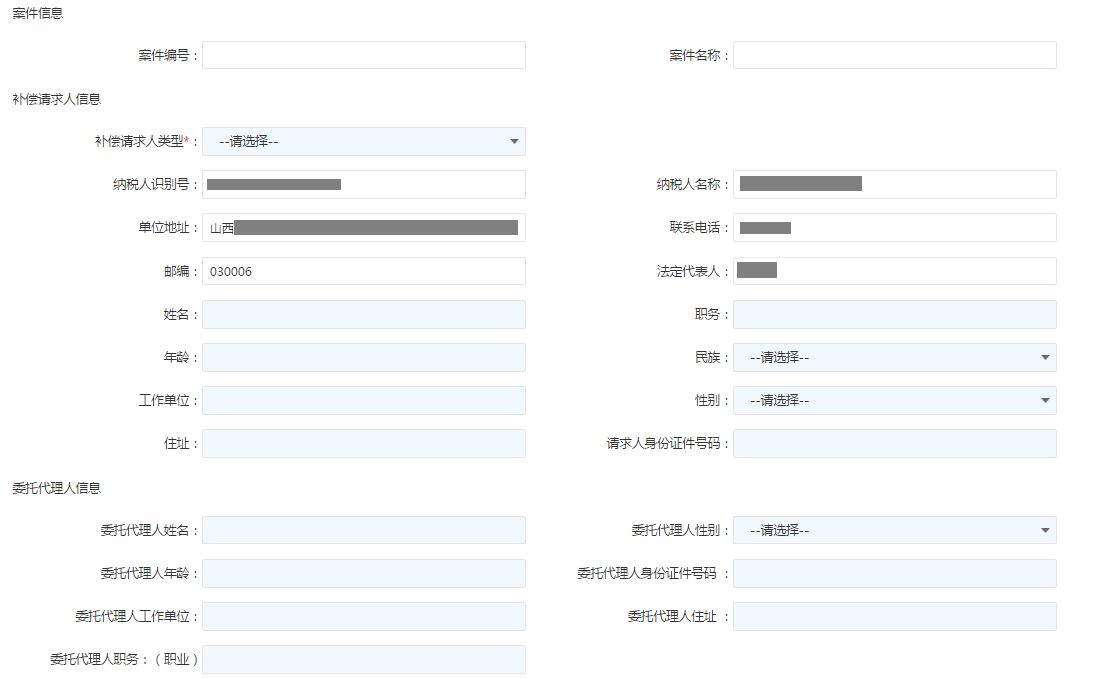Focus the 委托代理人姓名 input field

tap(363, 530)
